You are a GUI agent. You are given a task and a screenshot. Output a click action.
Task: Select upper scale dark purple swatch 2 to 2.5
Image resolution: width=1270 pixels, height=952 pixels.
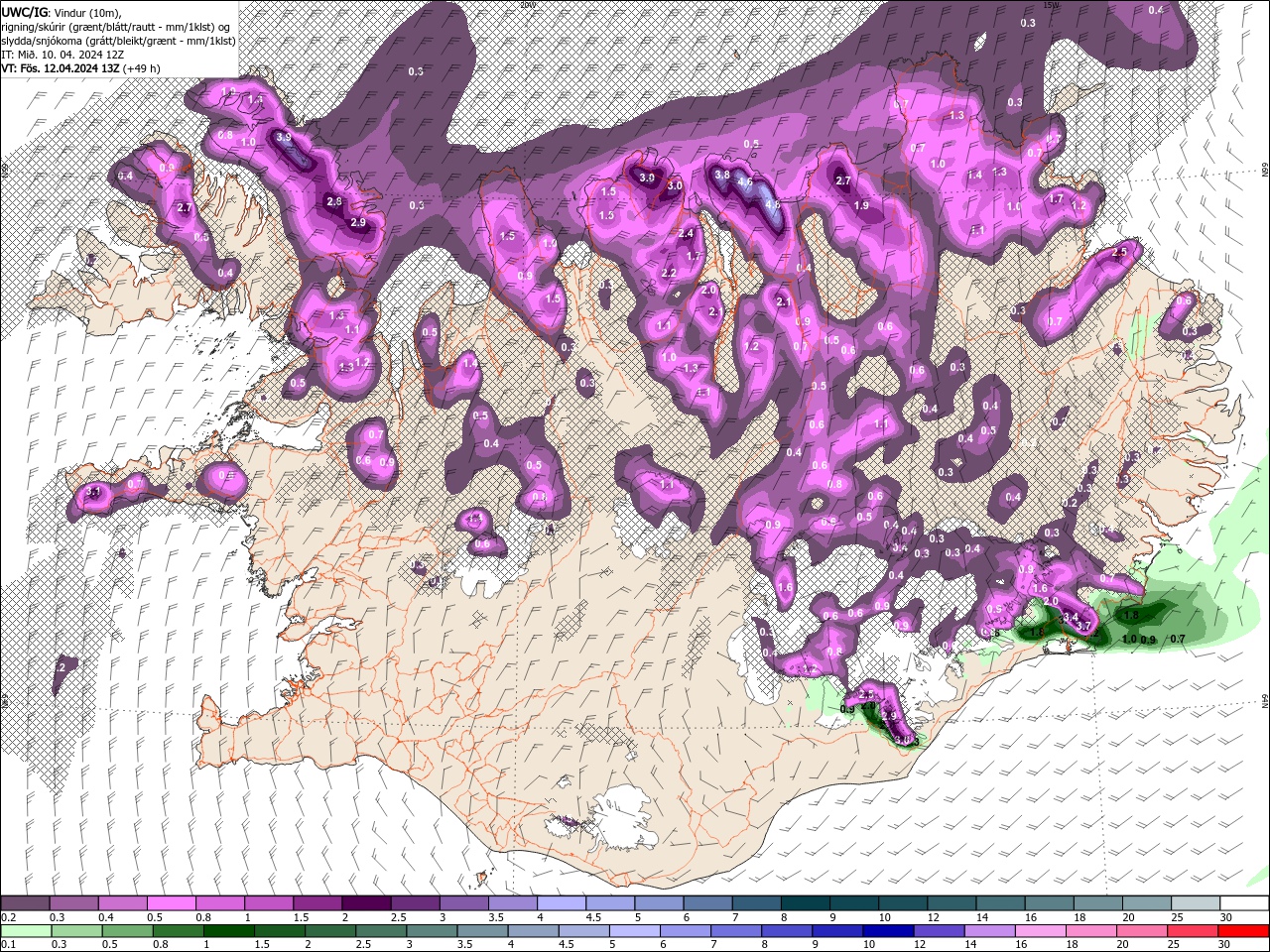pyautogui.click(x=365, y=903)
